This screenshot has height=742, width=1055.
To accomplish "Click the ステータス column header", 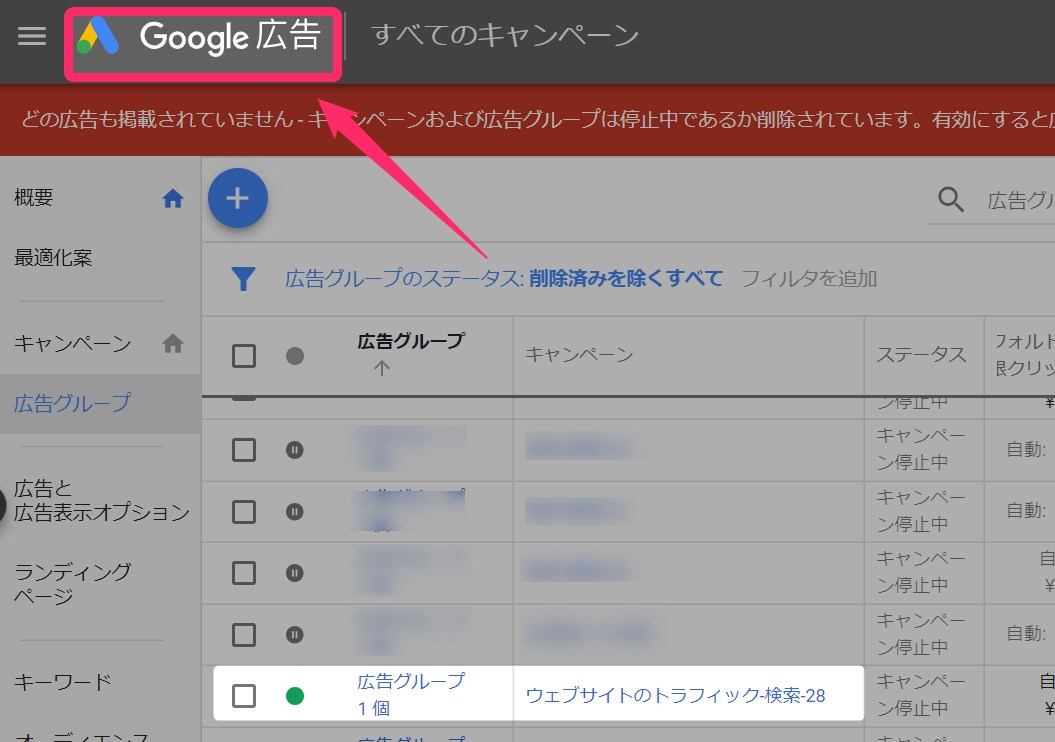I will pyautogui.click(x=921, y=355).
